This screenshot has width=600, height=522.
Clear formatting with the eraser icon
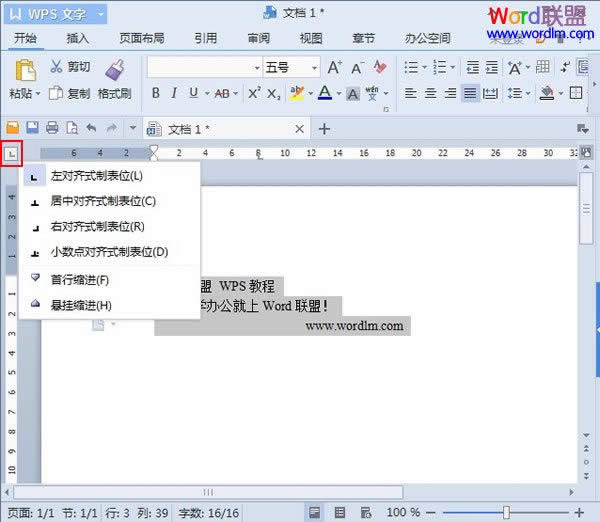pos(380,67)
